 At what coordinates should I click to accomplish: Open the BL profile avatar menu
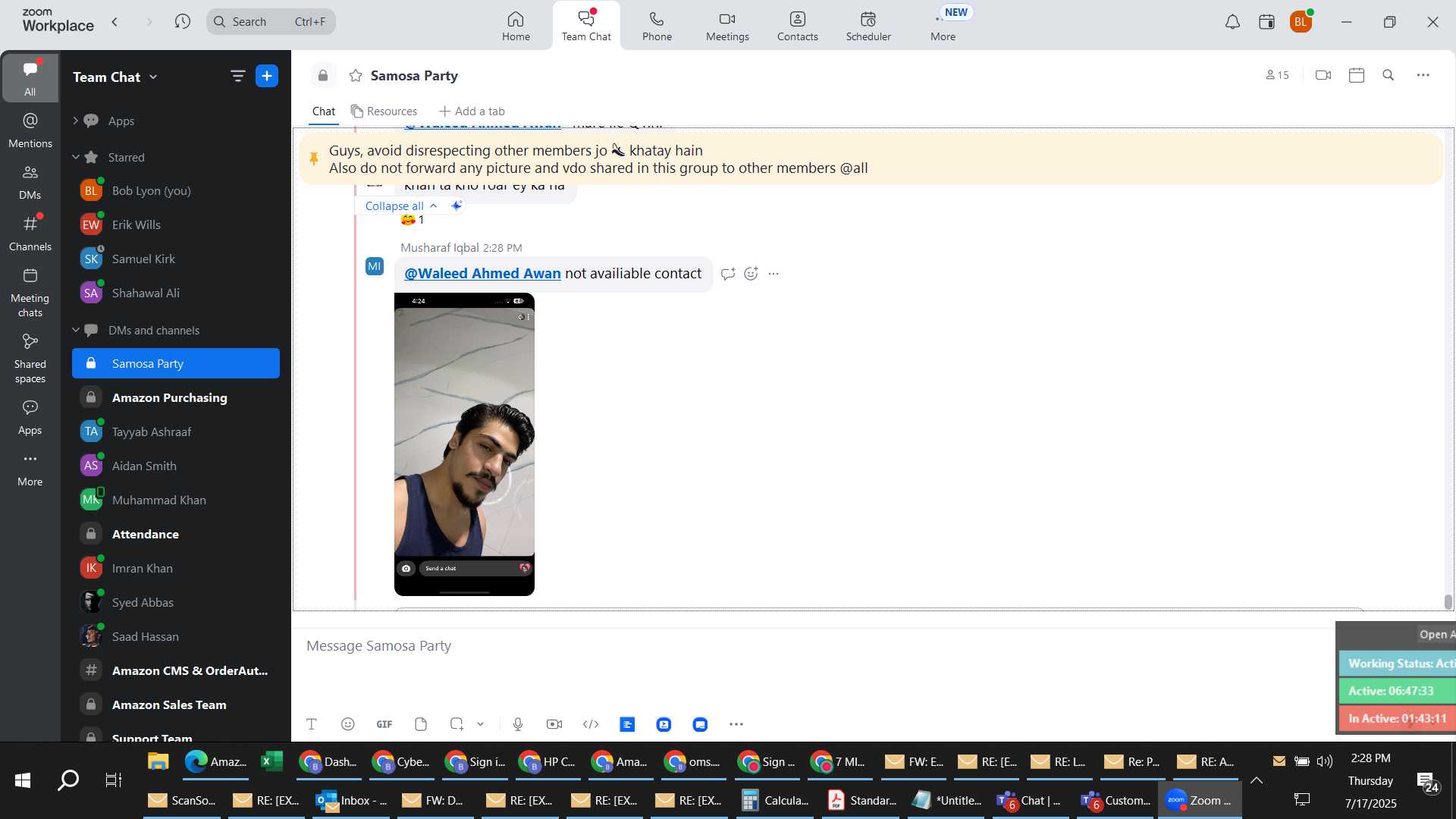(x=1301, y=22)
